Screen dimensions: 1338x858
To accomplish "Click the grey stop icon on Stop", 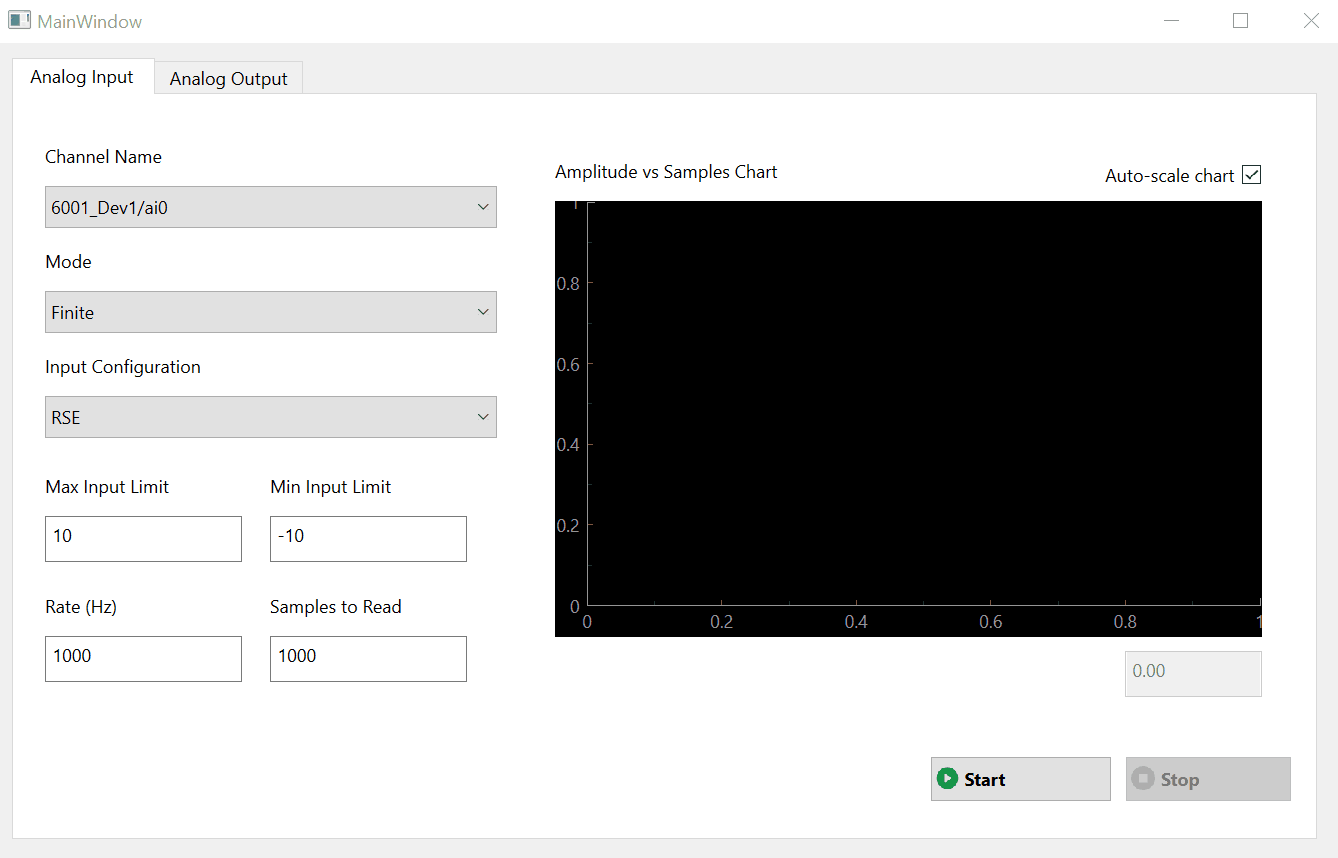I will (x=1143, y=779).
